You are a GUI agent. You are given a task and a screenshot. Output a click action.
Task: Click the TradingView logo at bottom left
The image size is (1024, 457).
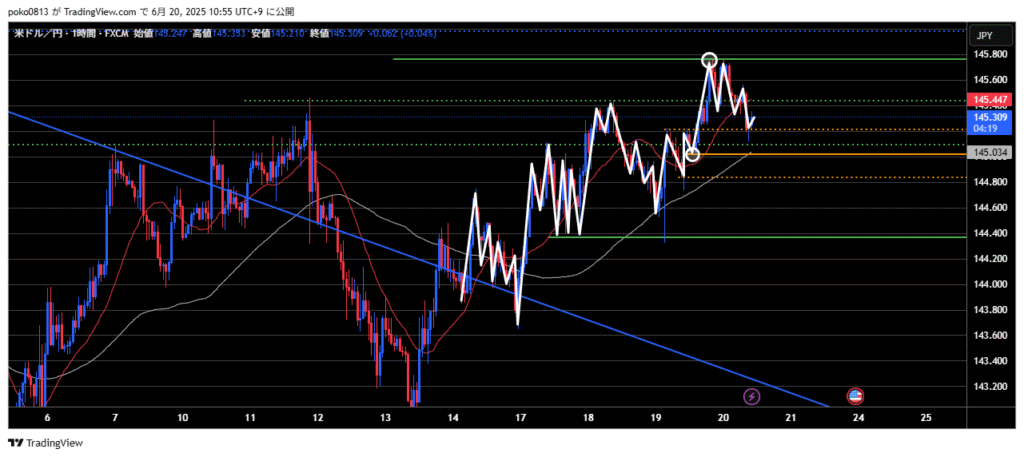click(x=46, y=443)
